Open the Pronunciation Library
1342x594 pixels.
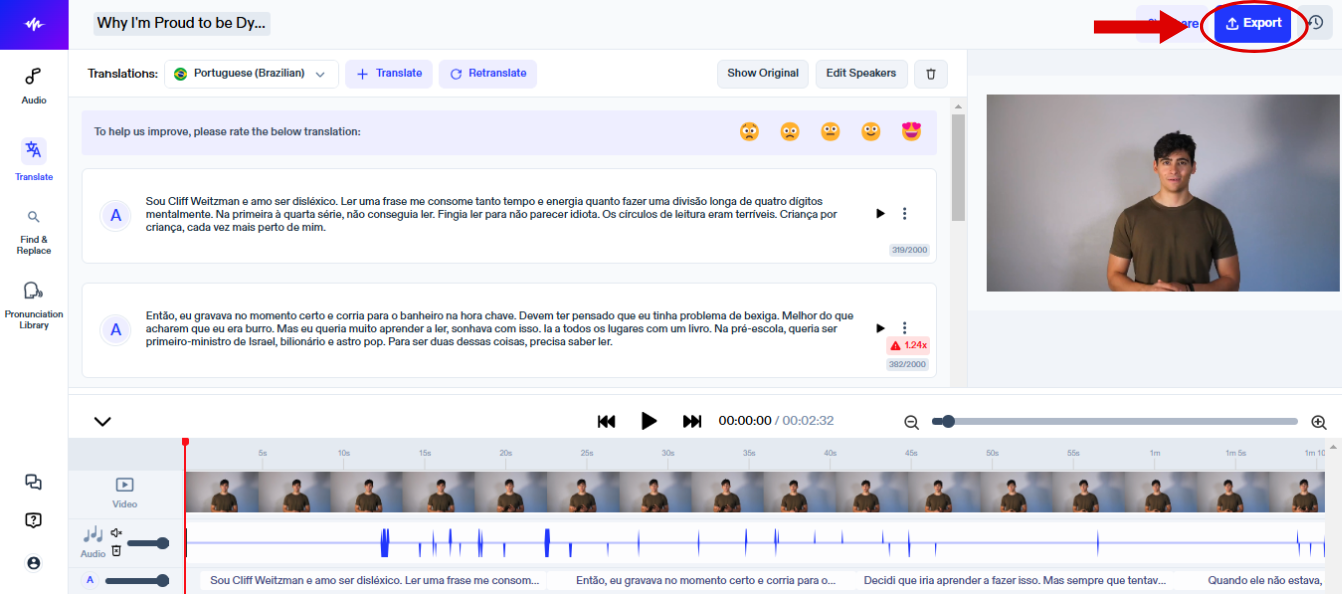pyautogui.click(x=33, y=304)
